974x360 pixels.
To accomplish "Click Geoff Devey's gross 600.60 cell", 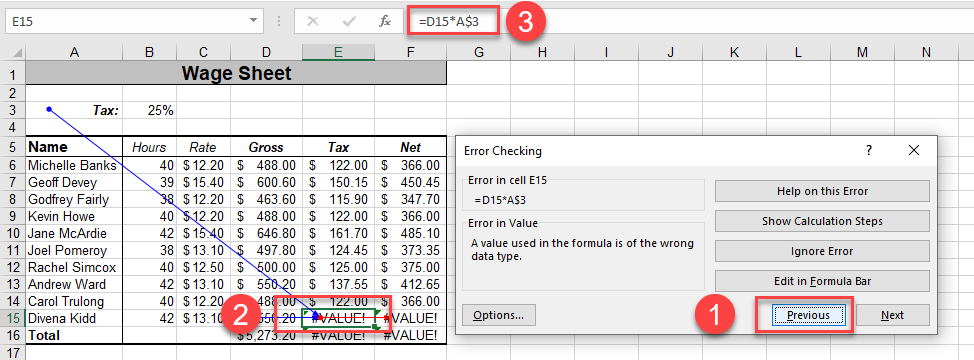I will (x=266, y=182).
